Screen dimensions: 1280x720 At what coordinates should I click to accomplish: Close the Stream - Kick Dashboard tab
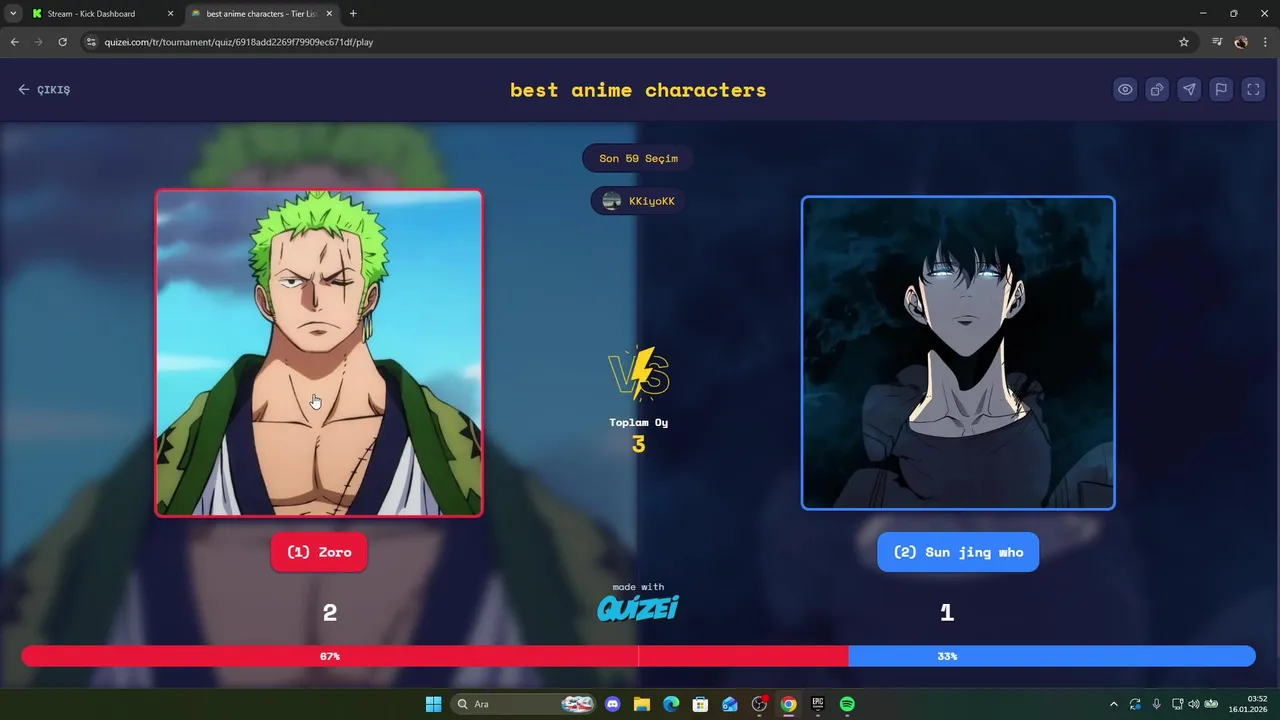click(x=170, y=14)
